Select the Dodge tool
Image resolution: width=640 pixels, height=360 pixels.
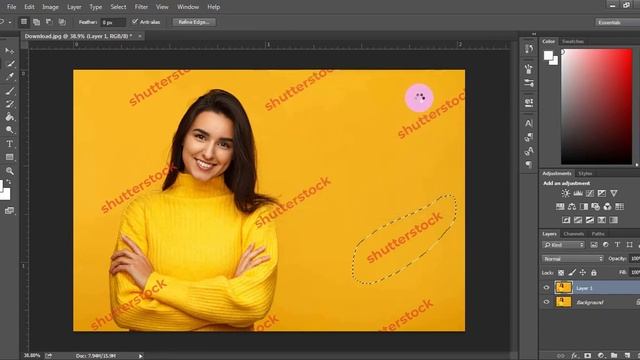[9, 130]
